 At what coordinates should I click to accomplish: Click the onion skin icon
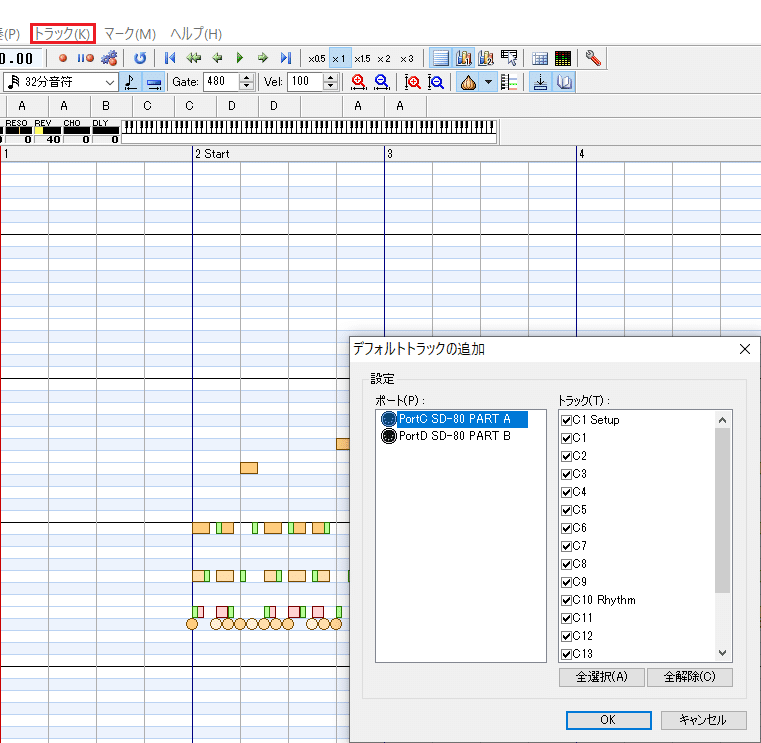(x=468, y=83)
